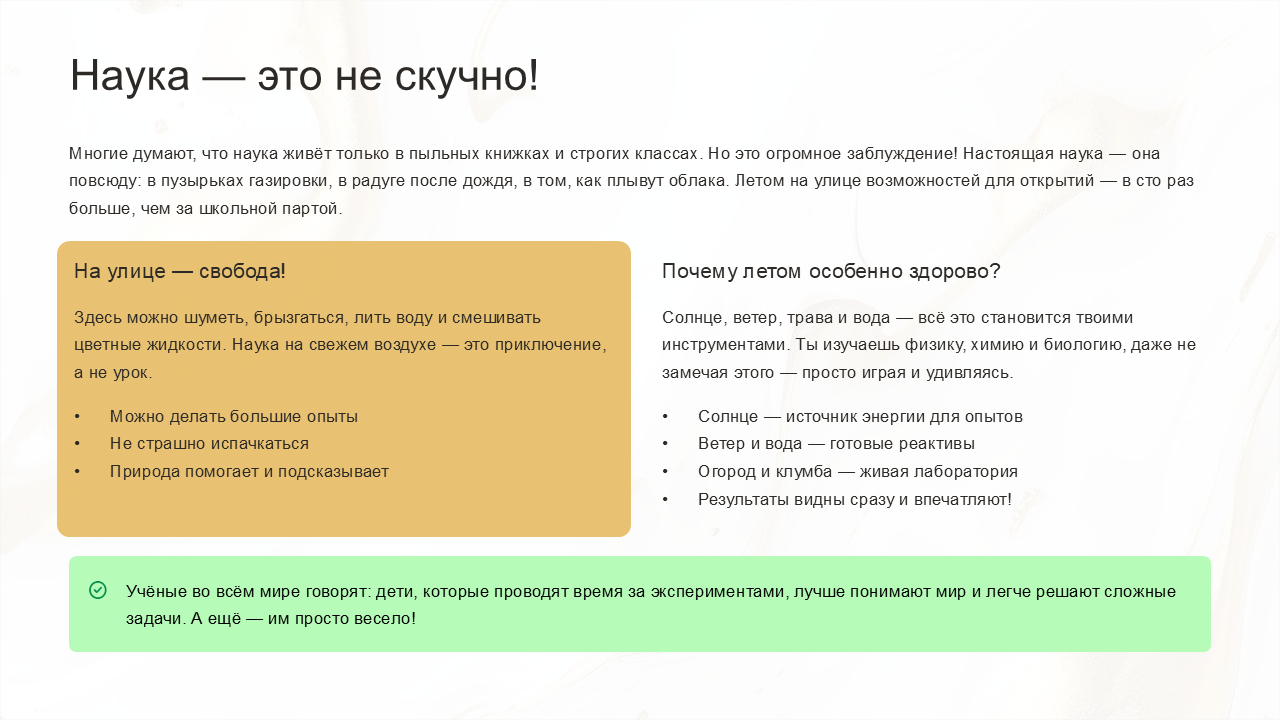This screenshot has height=720, width=1280.
Task: Click the green callout text 'Учёные во всём мире'
Action: (651, 605)
